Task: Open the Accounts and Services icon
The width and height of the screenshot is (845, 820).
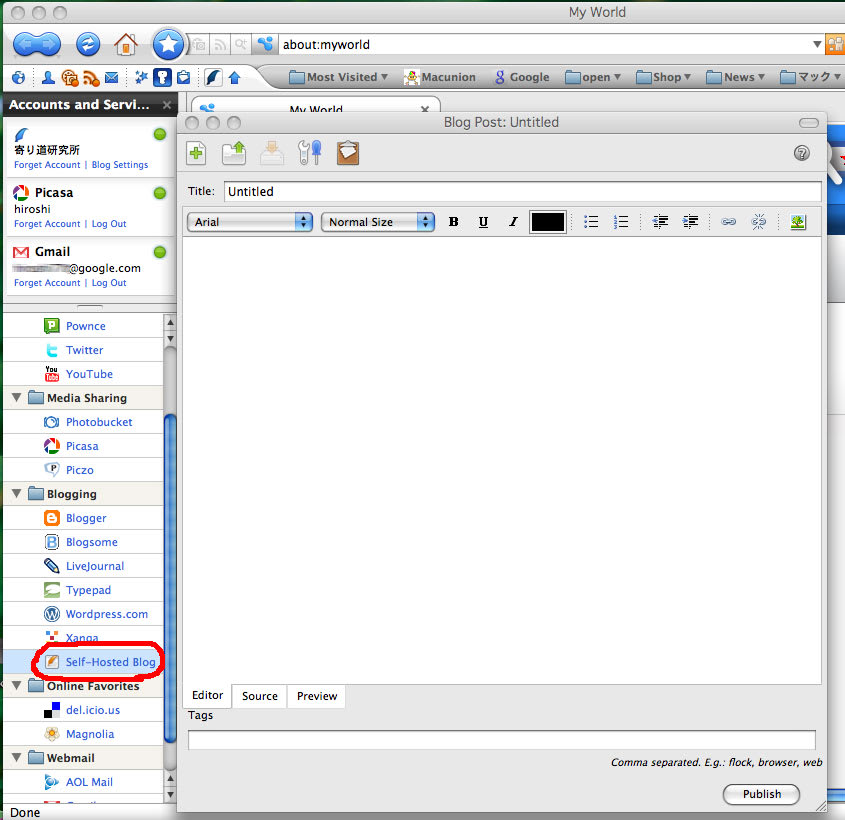Action: click(x=162, y=78)
